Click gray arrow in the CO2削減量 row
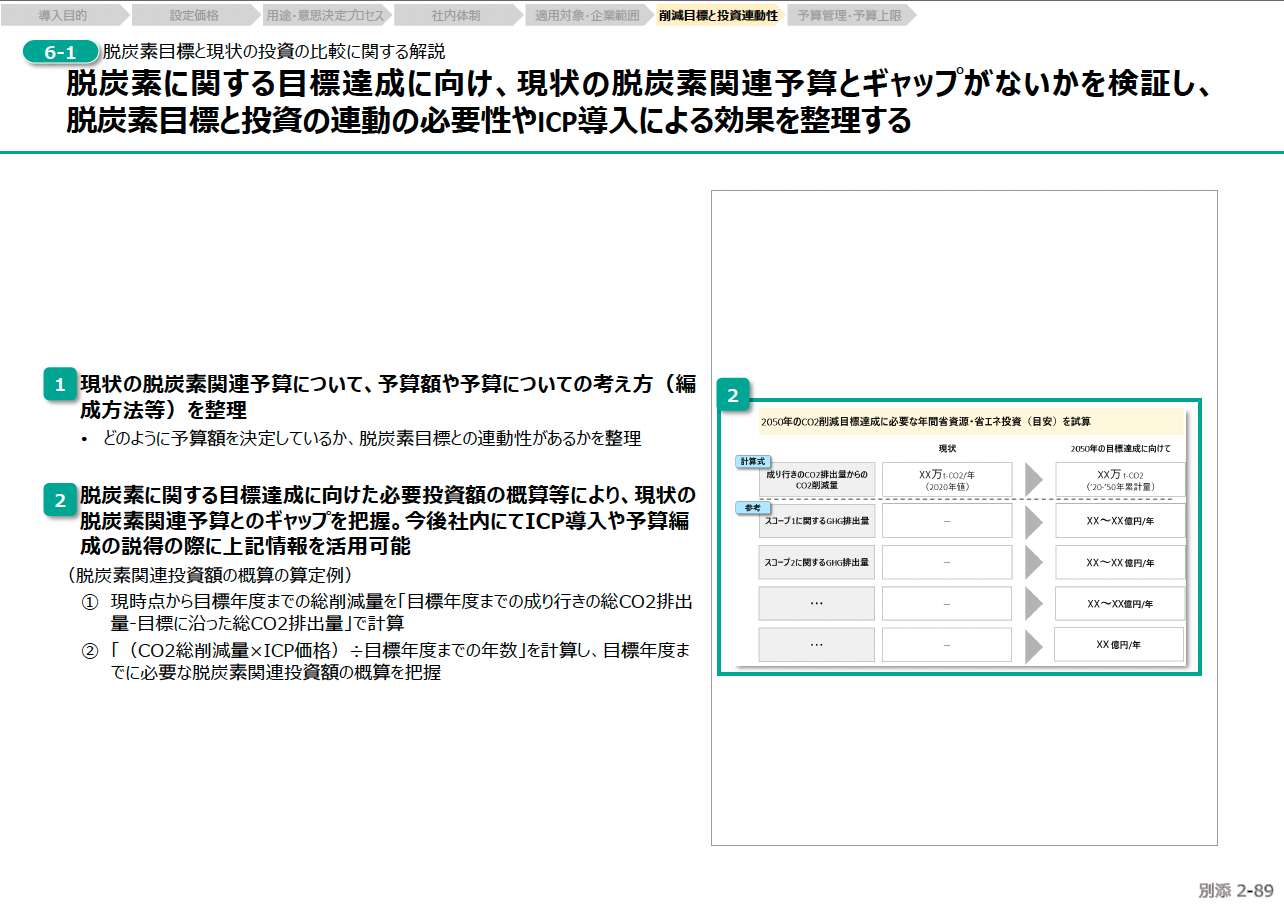 1034,479
